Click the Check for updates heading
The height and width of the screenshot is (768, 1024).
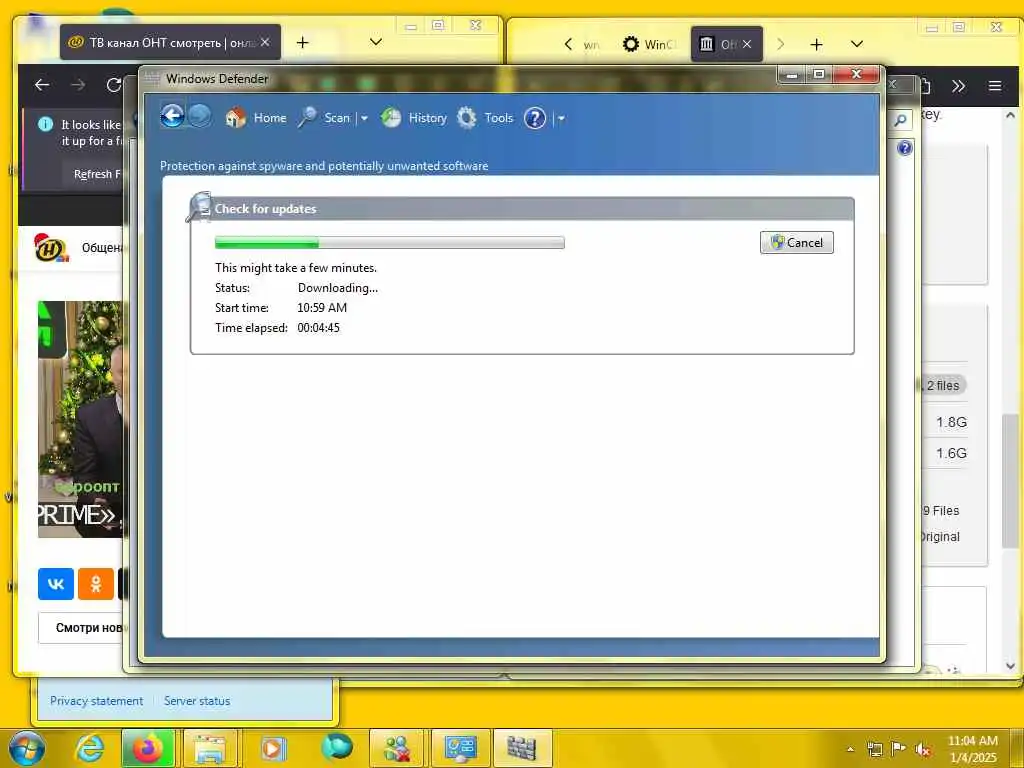(x=265, y=209)
